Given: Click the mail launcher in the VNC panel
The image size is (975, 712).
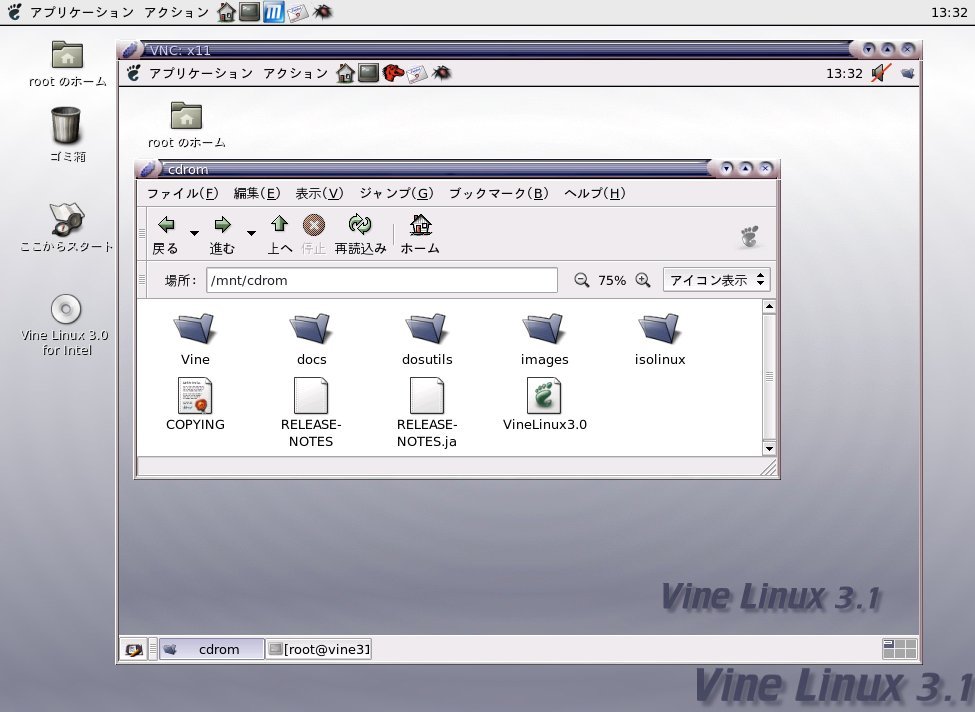Looking at the screenshot, I should point(417,73).
